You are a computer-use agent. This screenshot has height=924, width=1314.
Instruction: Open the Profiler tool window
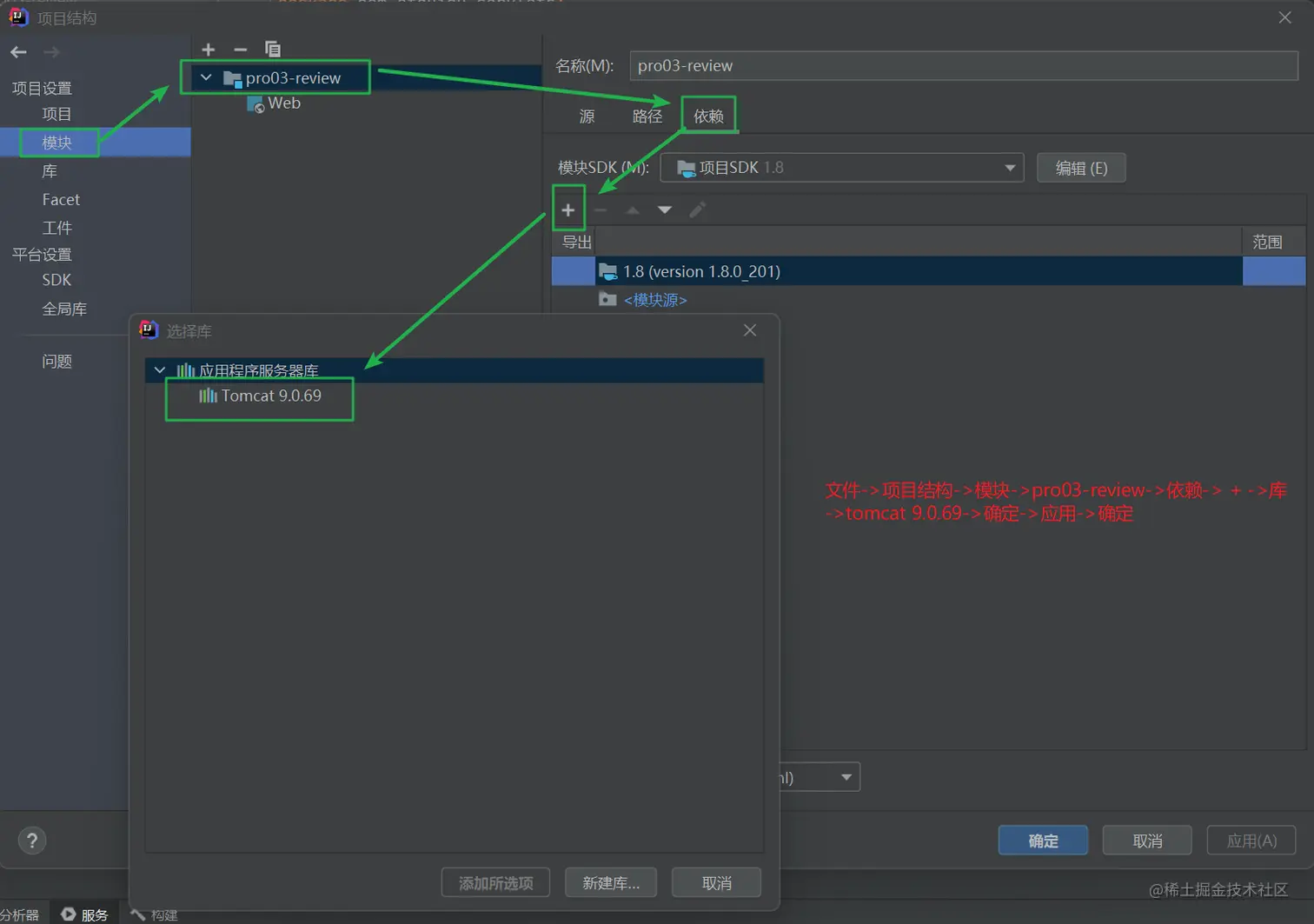coord(19,914)
